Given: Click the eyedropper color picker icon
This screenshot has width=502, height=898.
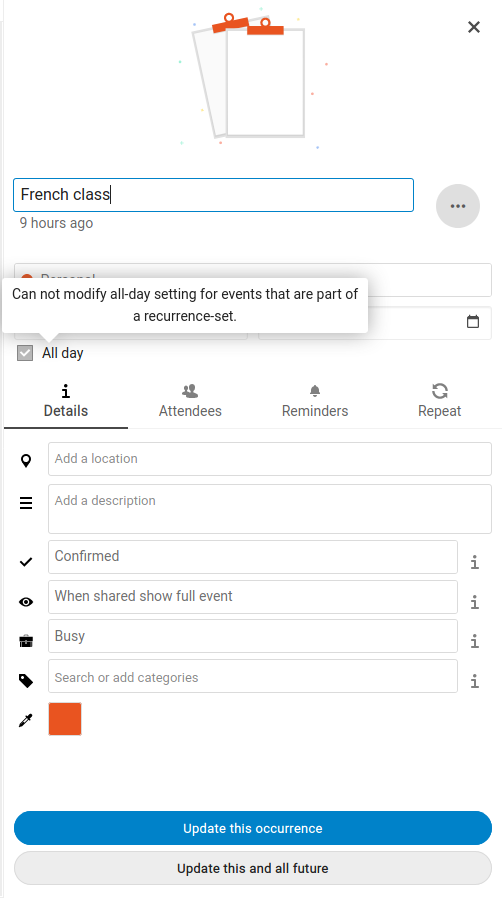Looking at the screenshot, I should point(26,720).
